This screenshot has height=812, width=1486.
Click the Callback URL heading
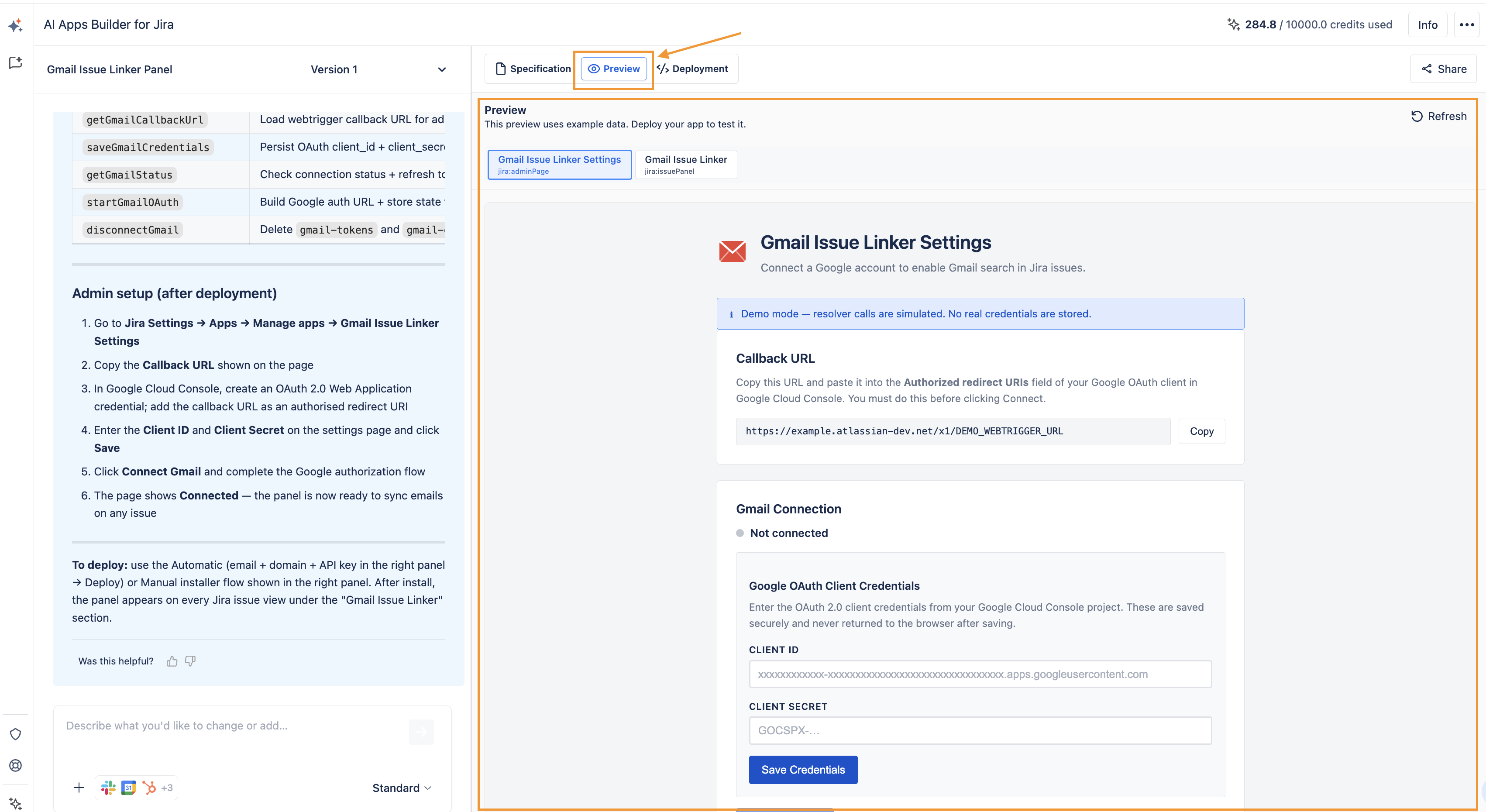(775, 359)
